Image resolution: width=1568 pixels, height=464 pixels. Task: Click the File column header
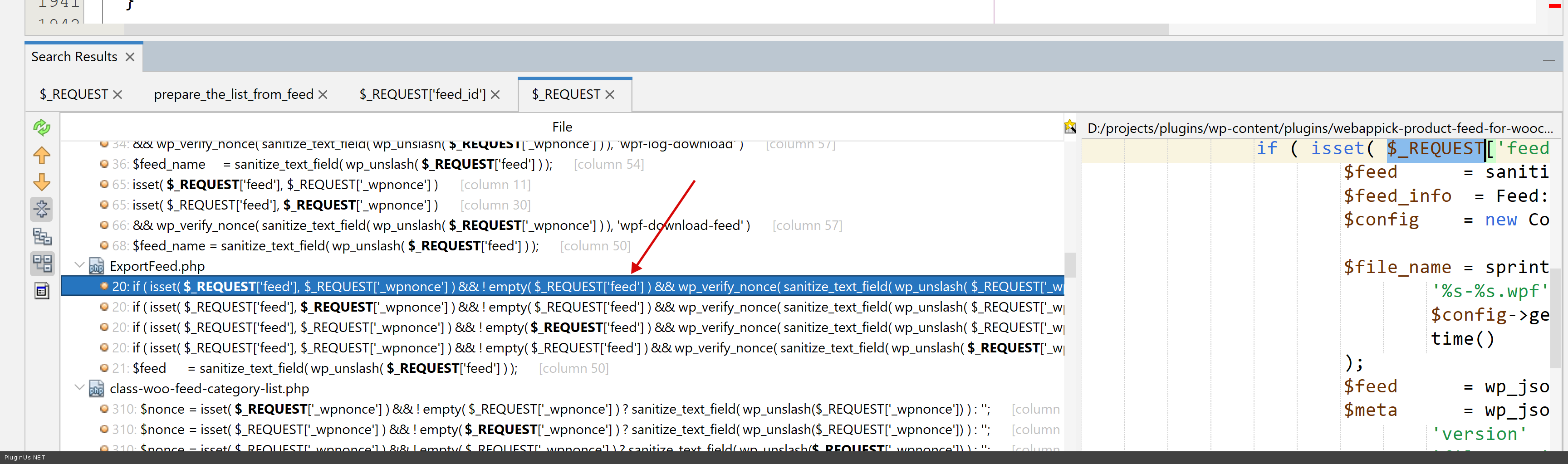tap(561, 127)
